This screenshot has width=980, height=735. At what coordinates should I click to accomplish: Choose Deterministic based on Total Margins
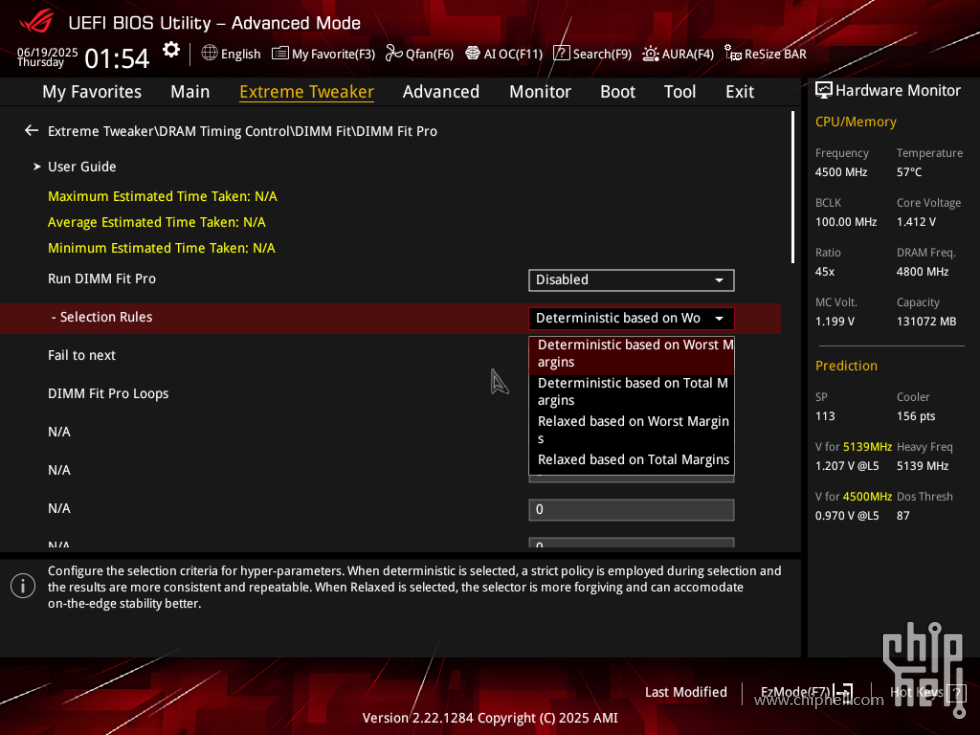tap(631, 392)
